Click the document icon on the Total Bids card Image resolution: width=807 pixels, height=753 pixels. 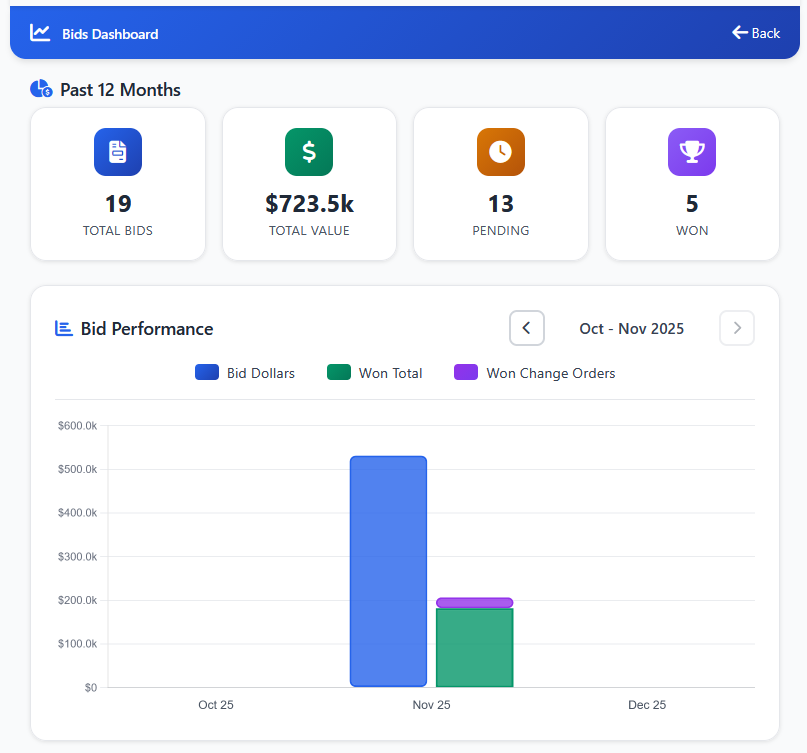click(x=117, y=151)
